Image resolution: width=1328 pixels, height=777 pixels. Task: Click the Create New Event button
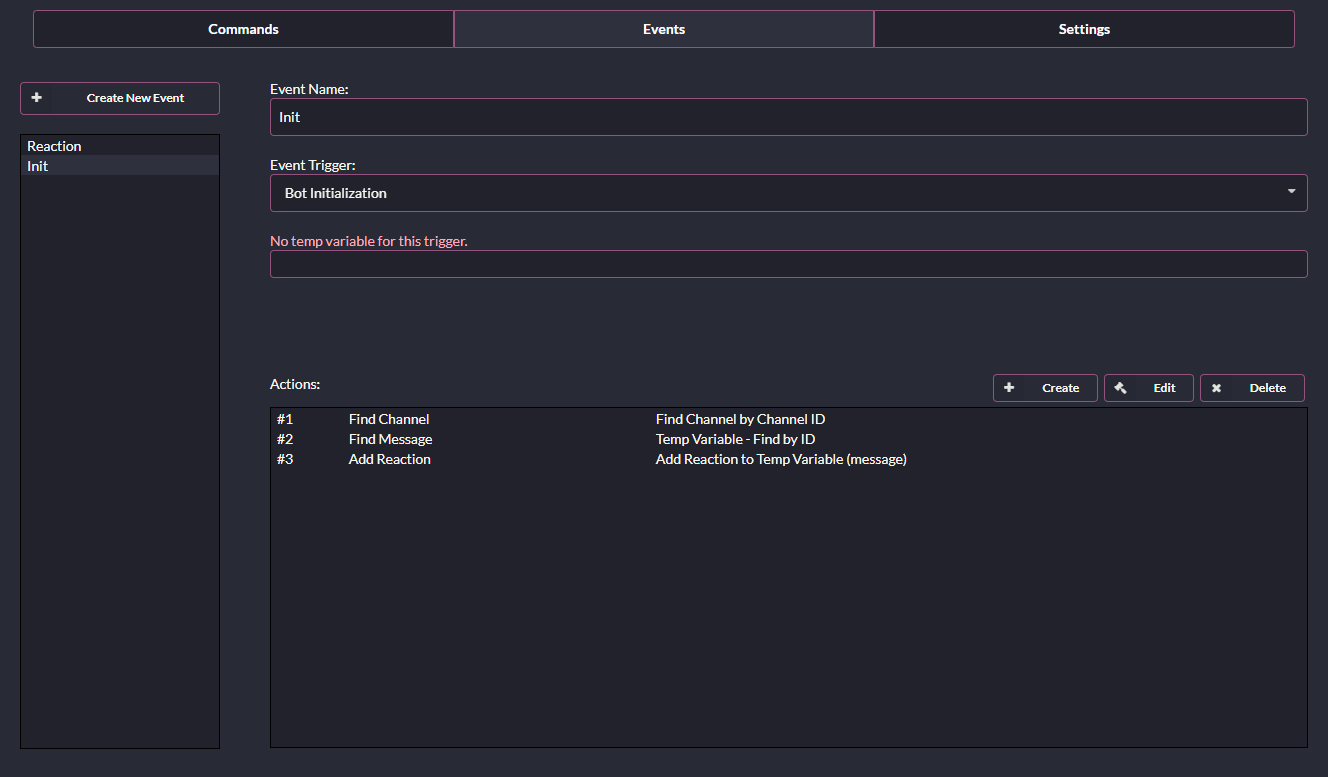click(x=120, y=98)
